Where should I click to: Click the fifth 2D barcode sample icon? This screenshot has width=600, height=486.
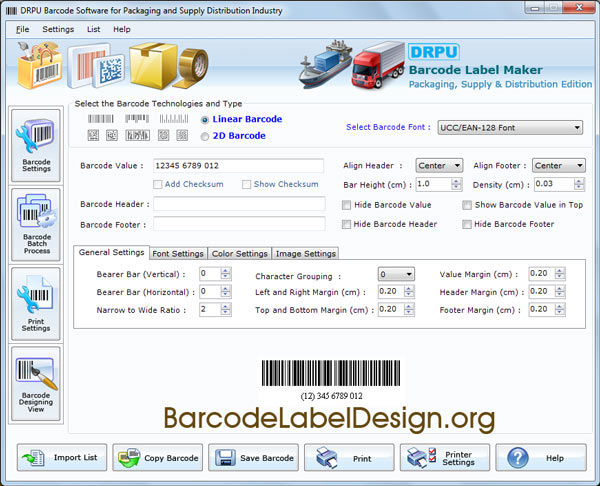pyautogui.click(x=182, y=135)
